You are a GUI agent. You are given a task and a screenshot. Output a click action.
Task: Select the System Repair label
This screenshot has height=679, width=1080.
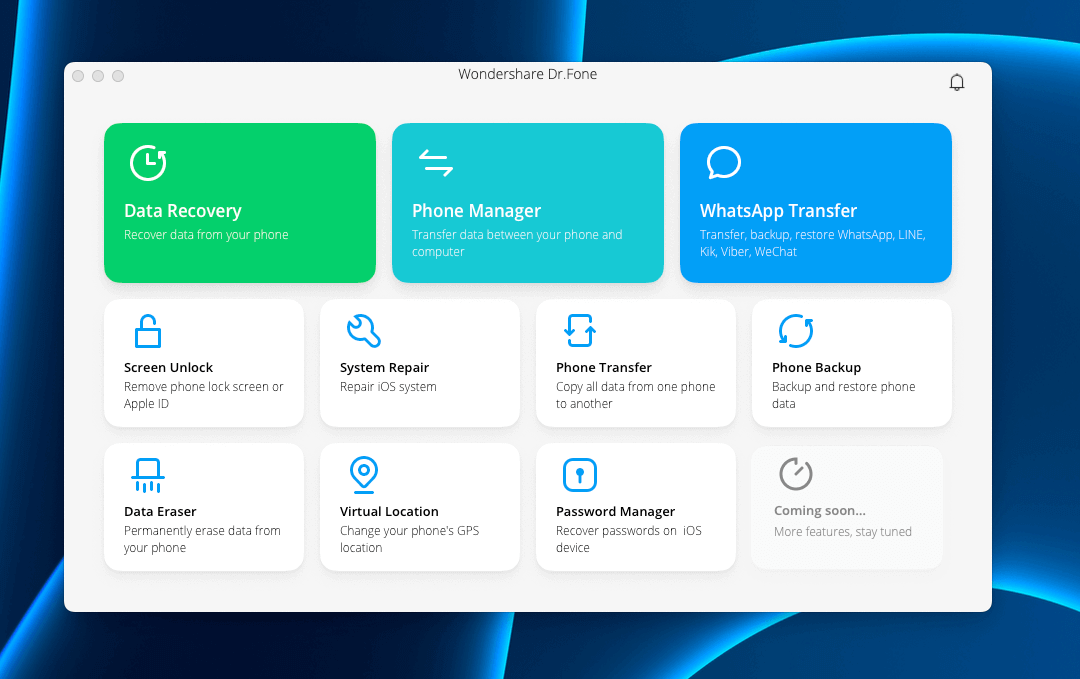point(384,367)
